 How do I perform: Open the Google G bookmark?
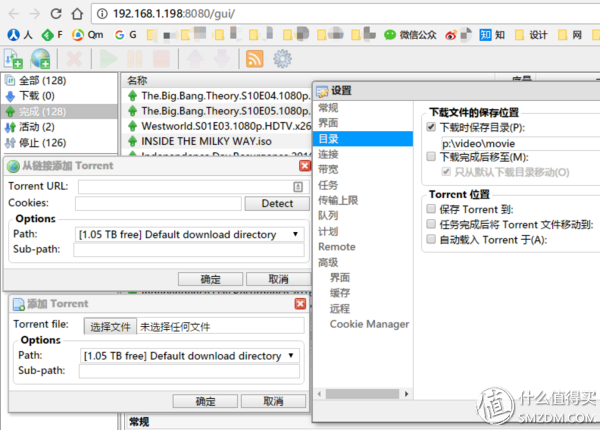126,35
